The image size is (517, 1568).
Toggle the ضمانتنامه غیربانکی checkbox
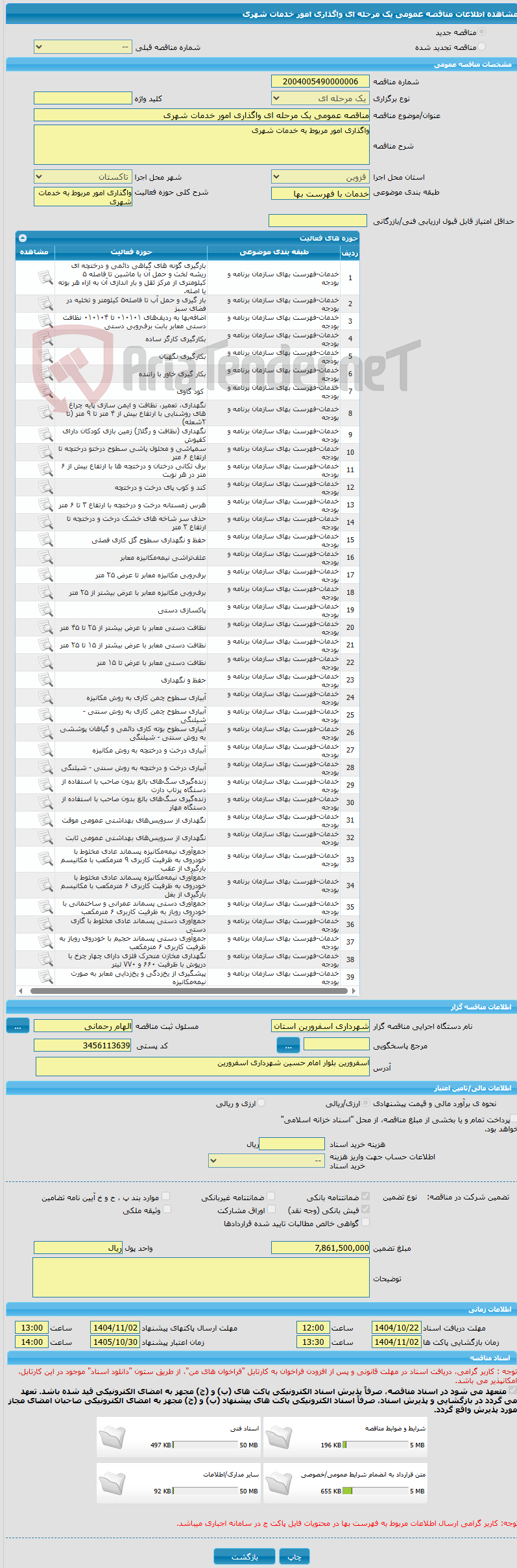tap(271, 1196)
